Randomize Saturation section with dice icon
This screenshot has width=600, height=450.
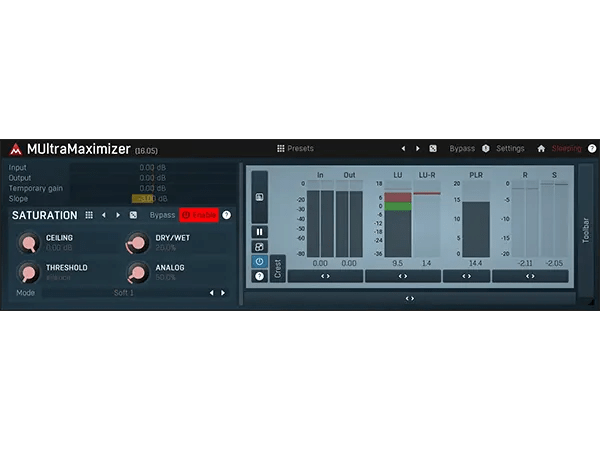pos(133,215)
